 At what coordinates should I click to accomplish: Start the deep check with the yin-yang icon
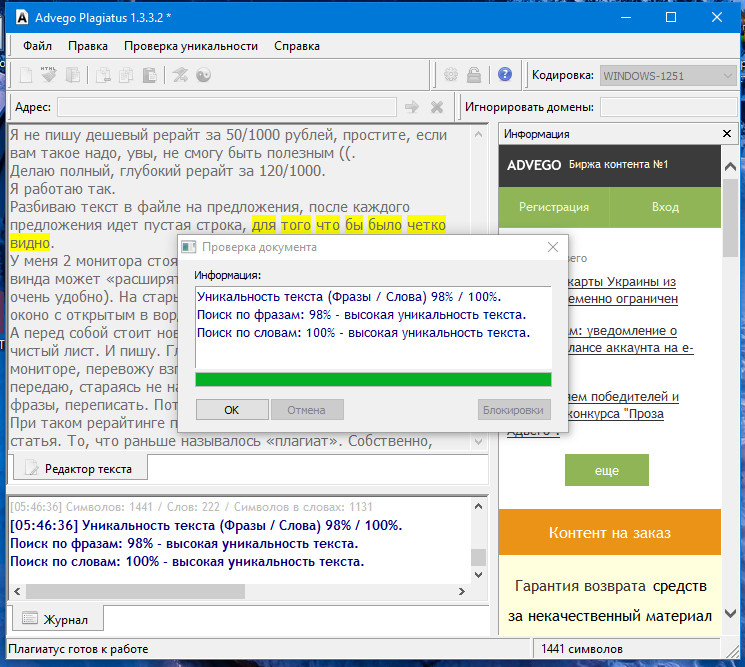[203, 75]
